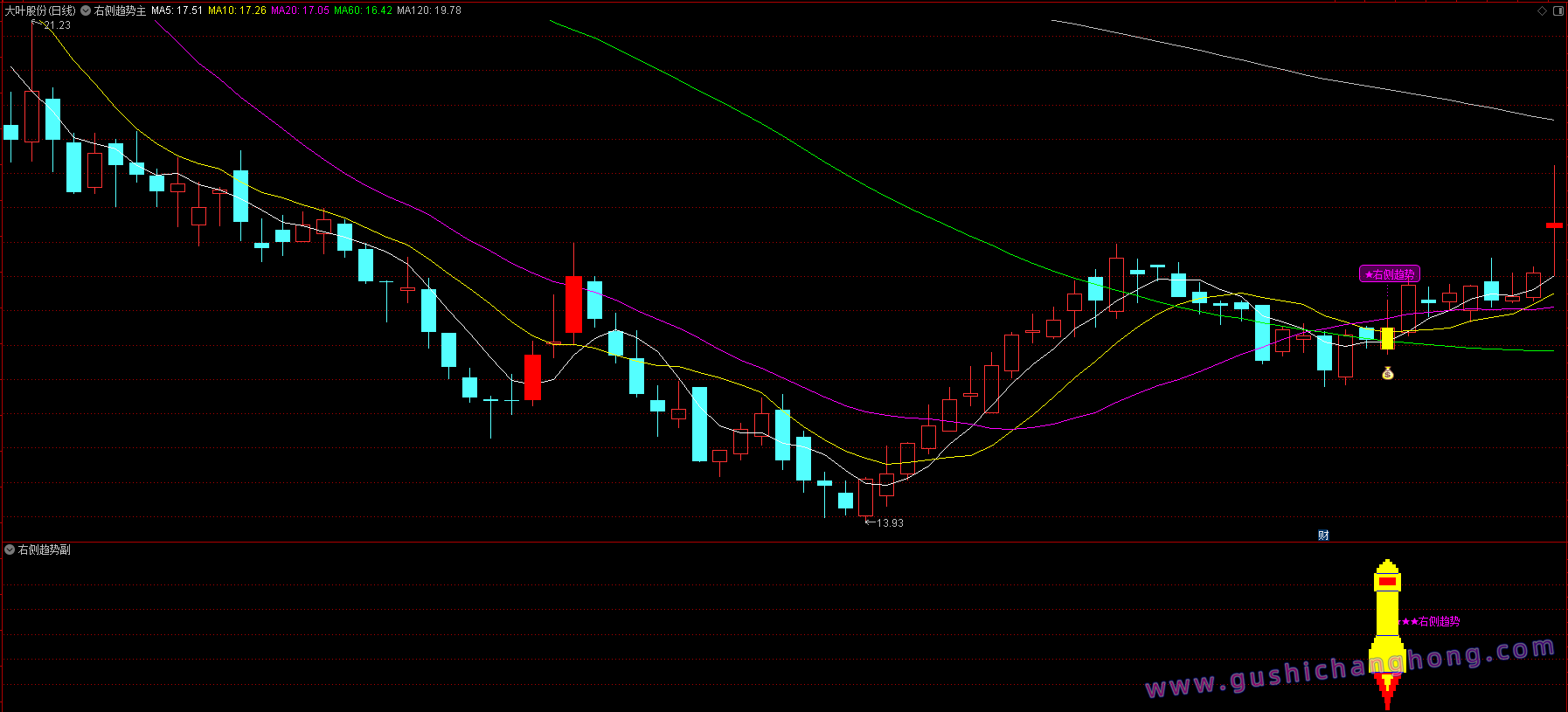The image size is (1568, 712).
Task: Select the solid yellow signal candle
Action: click(1387, 338)
